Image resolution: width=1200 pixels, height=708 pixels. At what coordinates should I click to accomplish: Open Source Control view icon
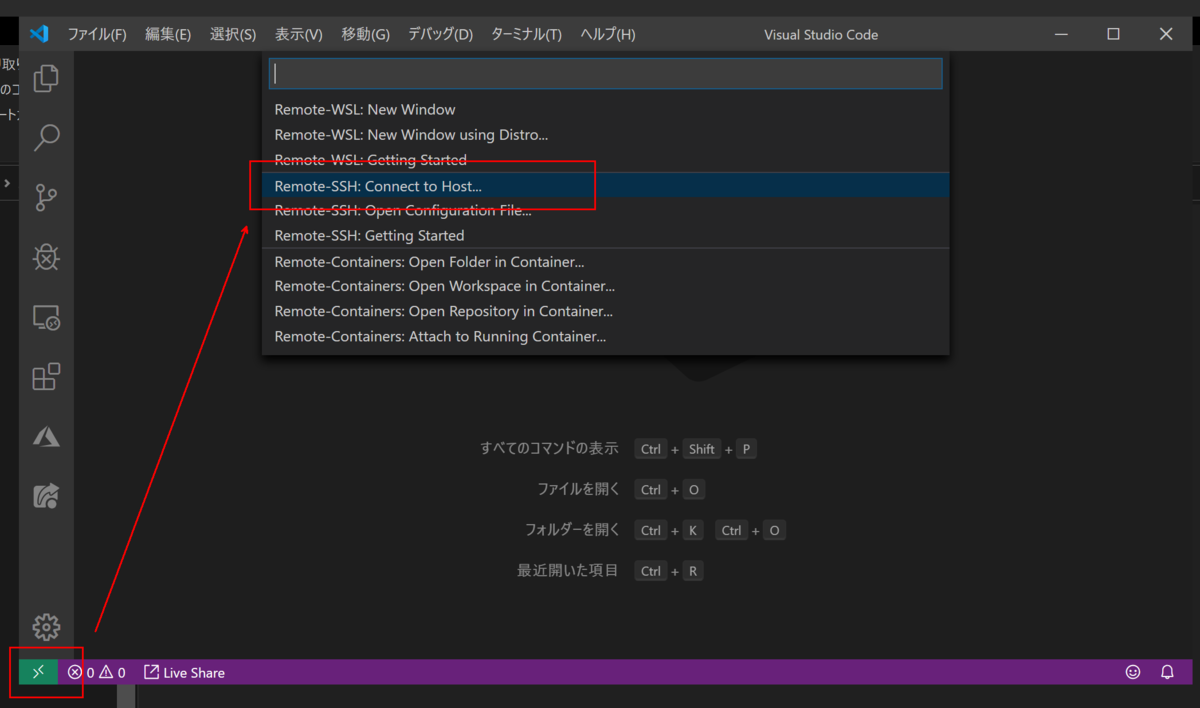click(x=46, y=198)
